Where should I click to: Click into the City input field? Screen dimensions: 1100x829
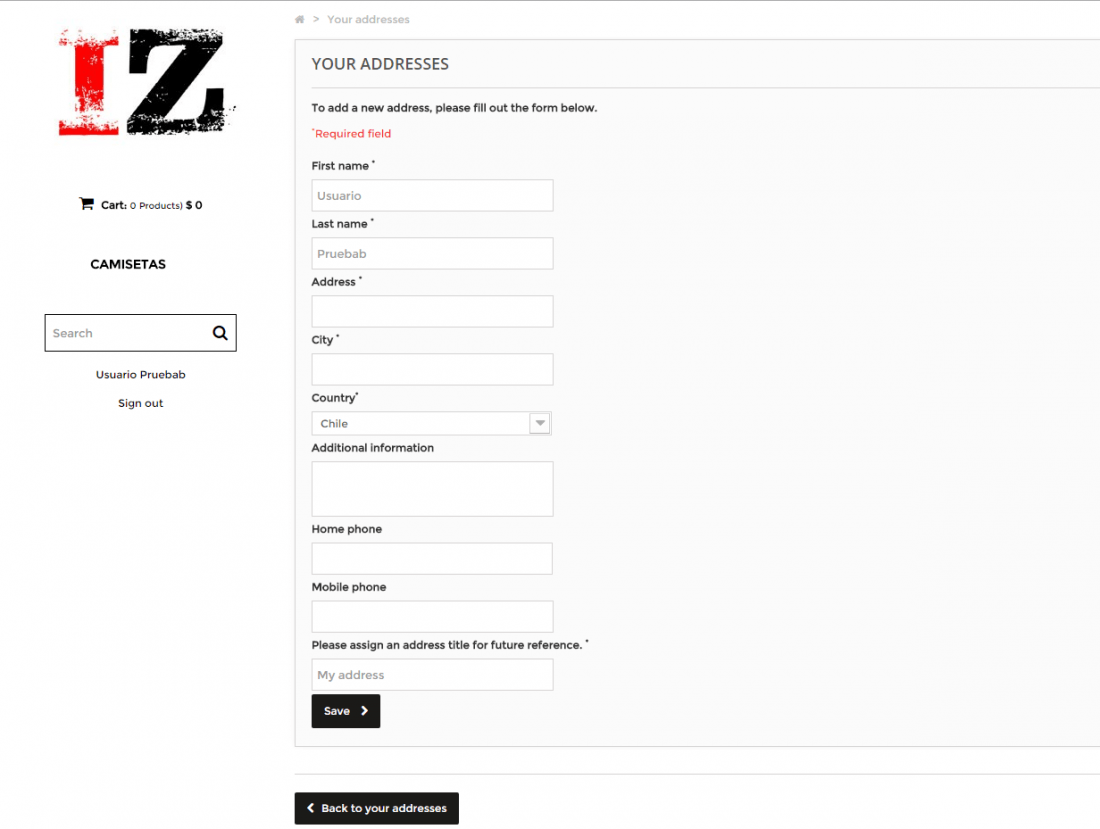[x=432, y=370]
